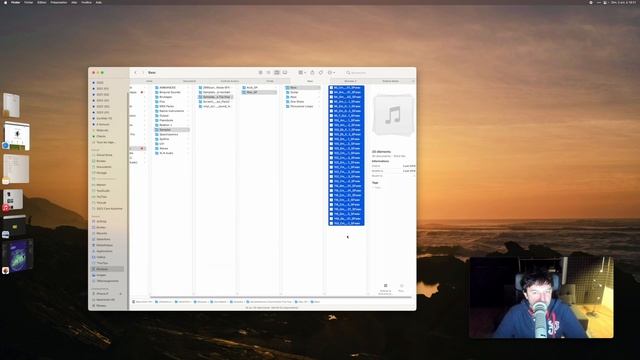Click the Stage Manager thumbnail with Music icon
The image size is (640, 360).
coord(13,200)
